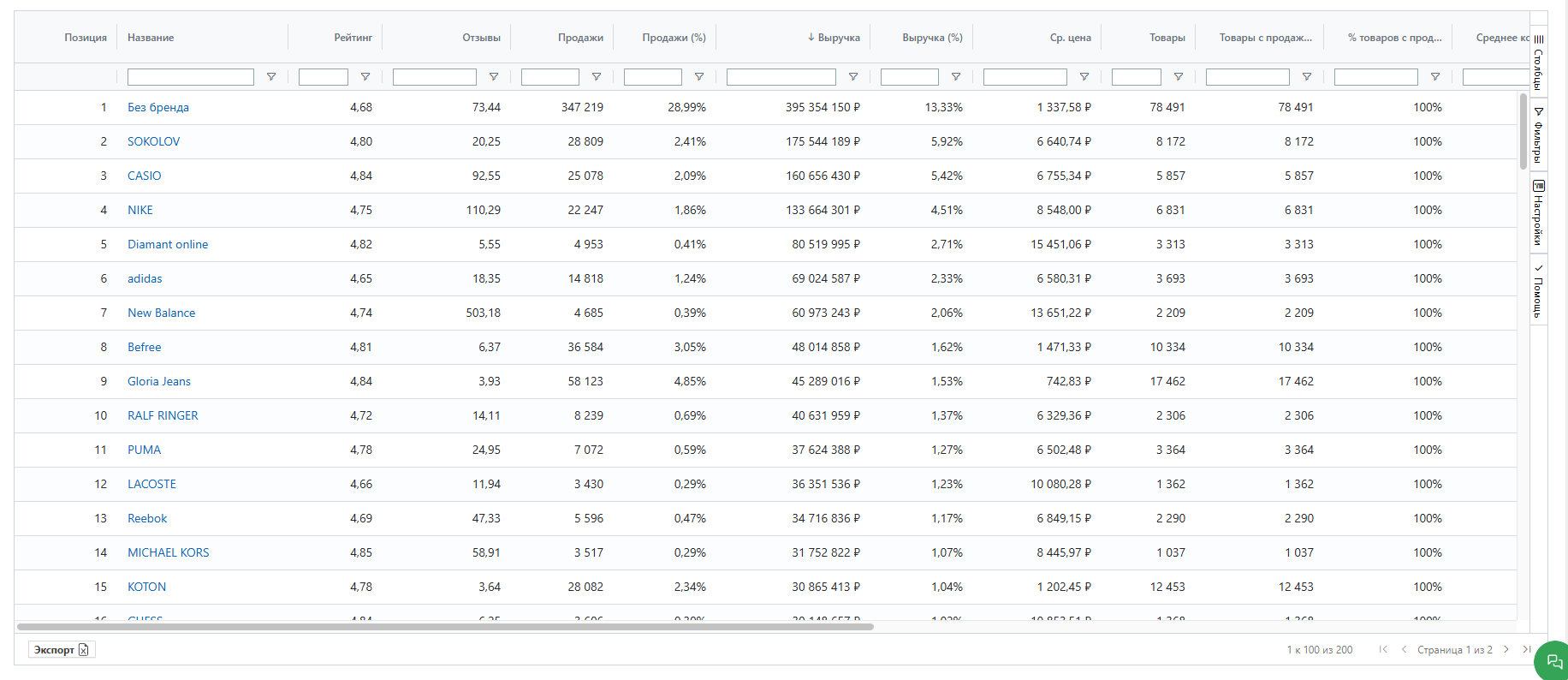Click the horizontal table scrollbar thumb

445,627
